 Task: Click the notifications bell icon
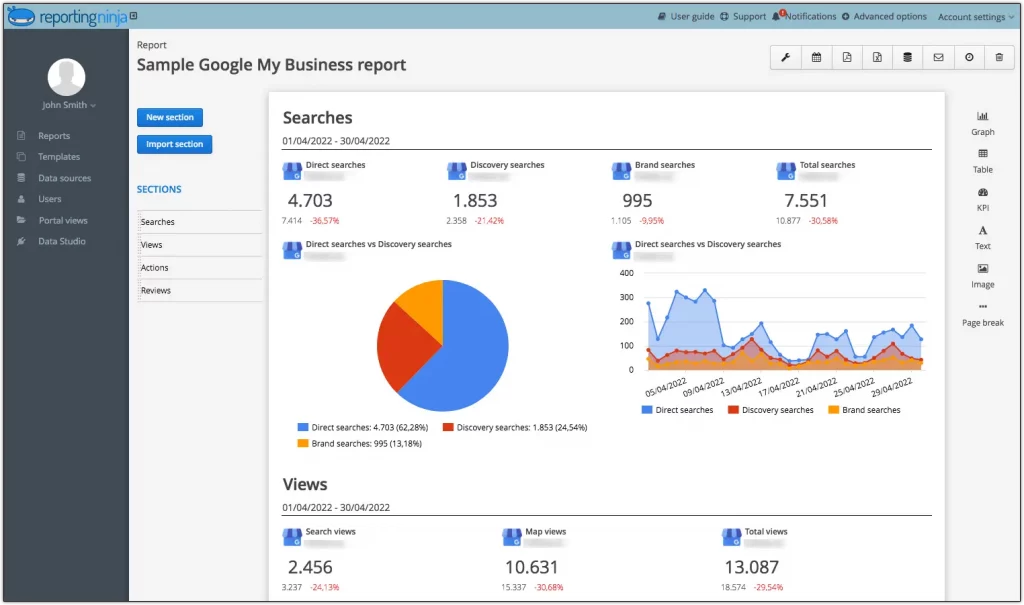point(776,16)
